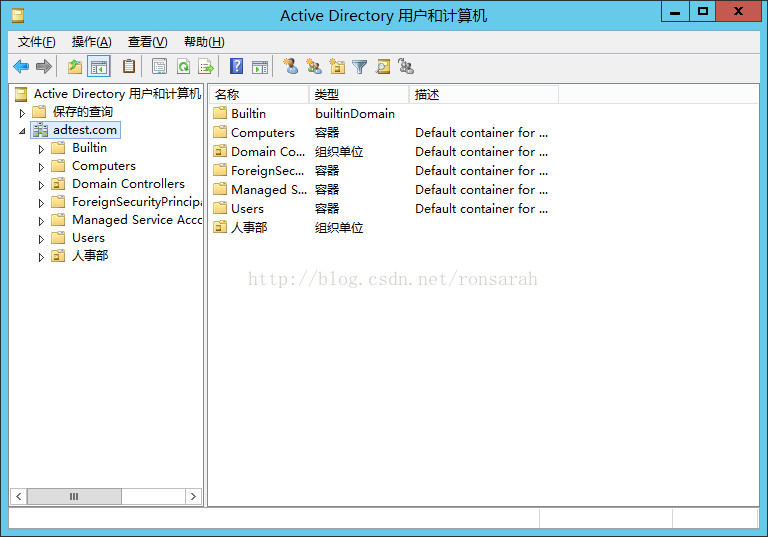Open Properties via the toolbar properties-sheet icon
The width and height of the screenshot is (768, 537).
point(159,66)
